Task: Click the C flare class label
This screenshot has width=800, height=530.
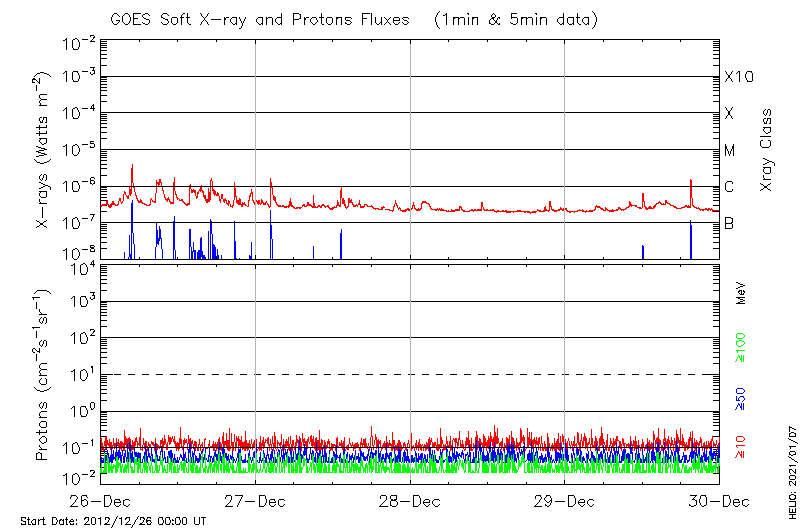Action: point(729,187)
